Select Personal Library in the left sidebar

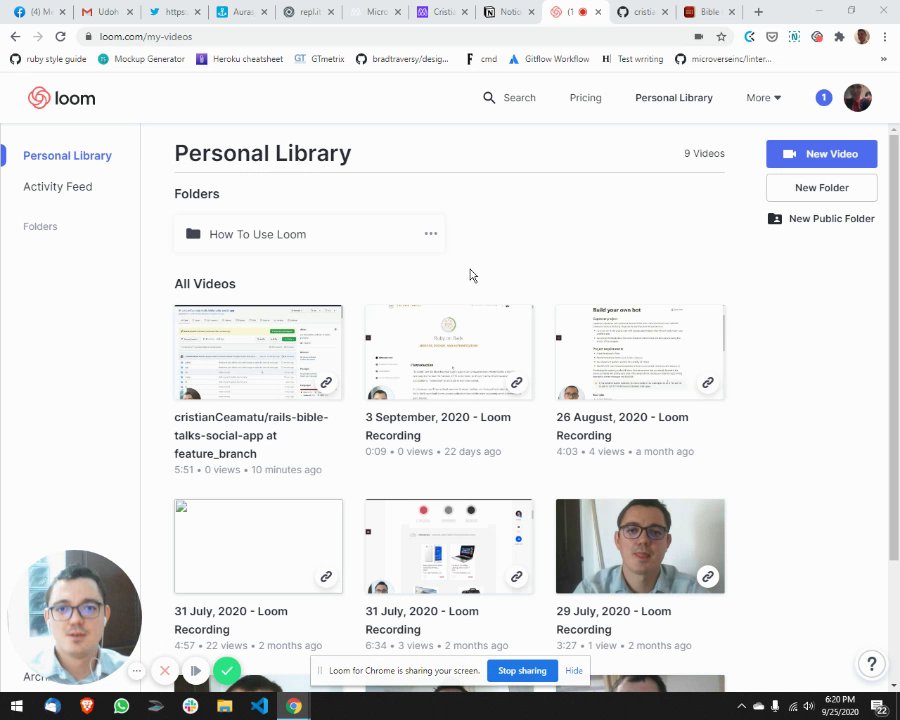(67, 156)
